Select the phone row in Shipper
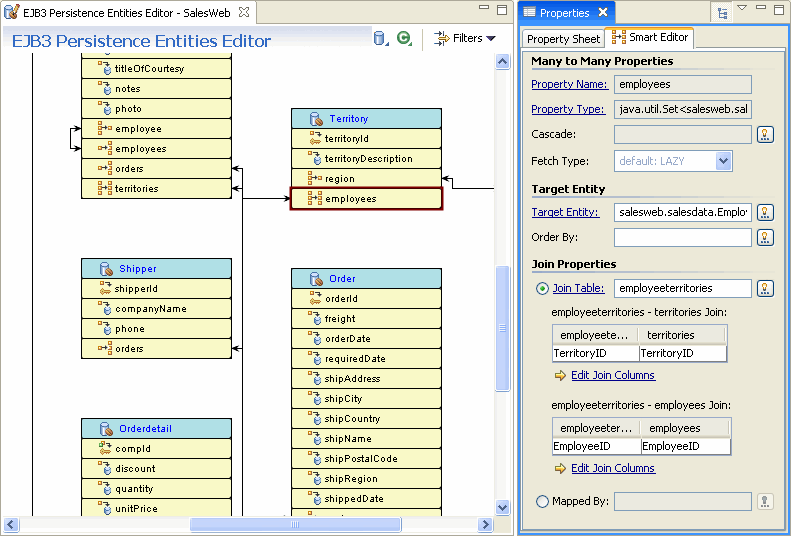 point(156,329)
